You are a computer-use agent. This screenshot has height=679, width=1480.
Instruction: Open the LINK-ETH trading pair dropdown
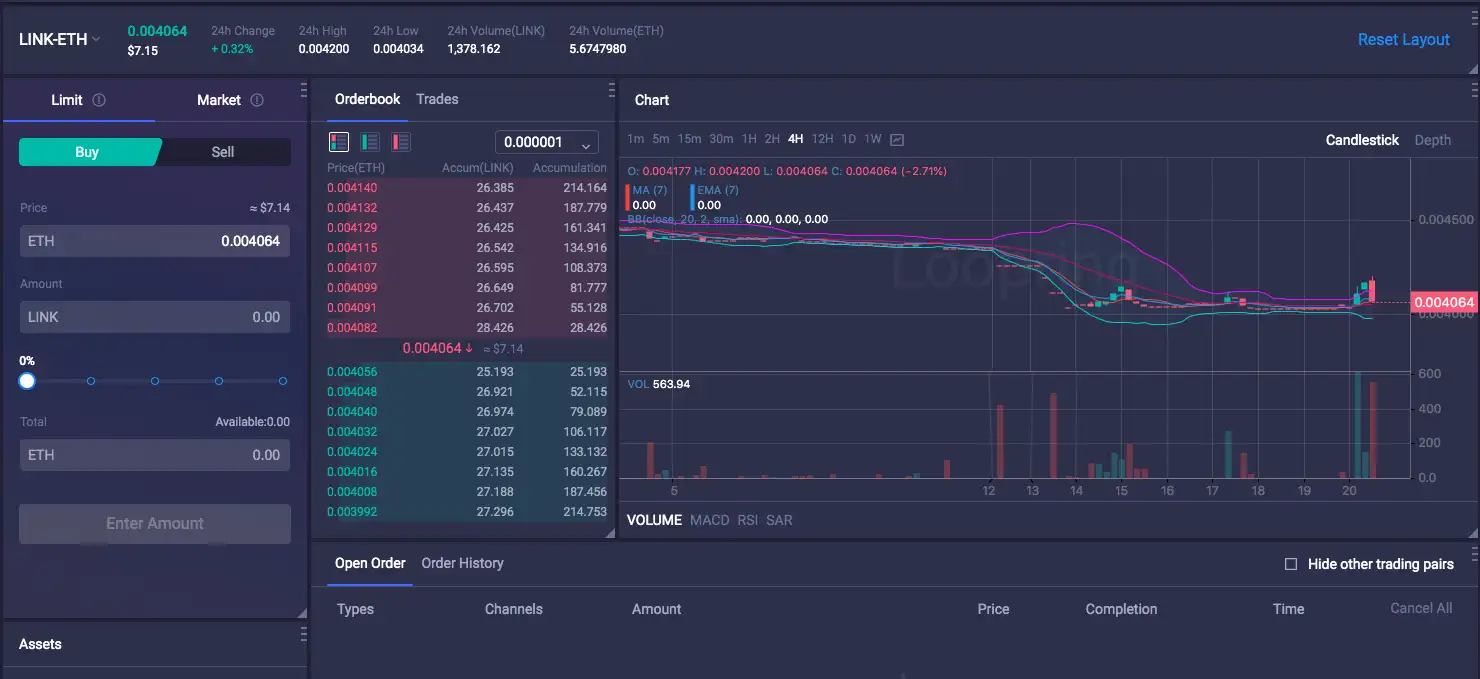[60, 40]
